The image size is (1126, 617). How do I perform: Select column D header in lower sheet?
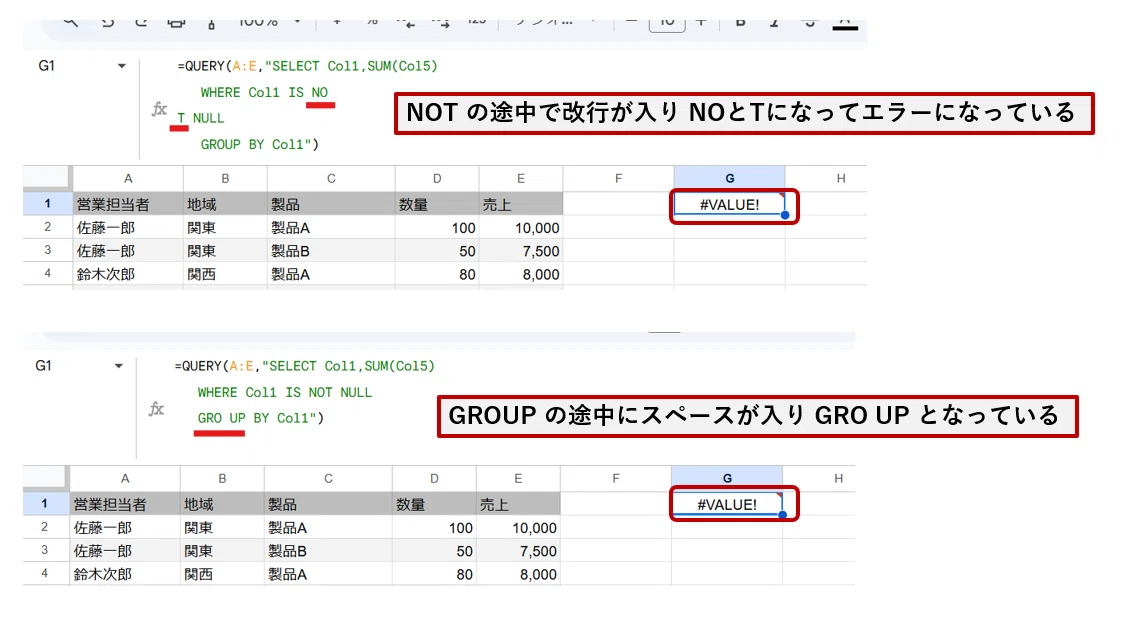(x=434, y=479)
